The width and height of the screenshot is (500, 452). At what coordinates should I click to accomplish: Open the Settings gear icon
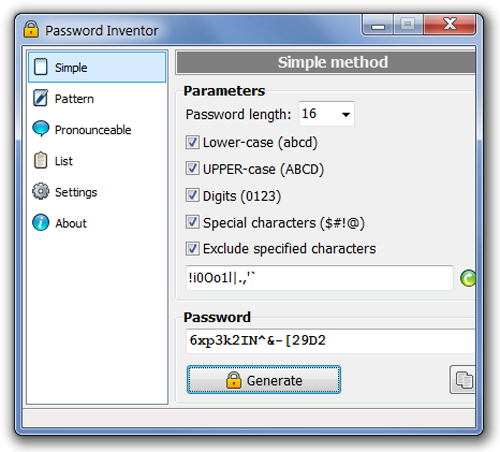(41, 191)
